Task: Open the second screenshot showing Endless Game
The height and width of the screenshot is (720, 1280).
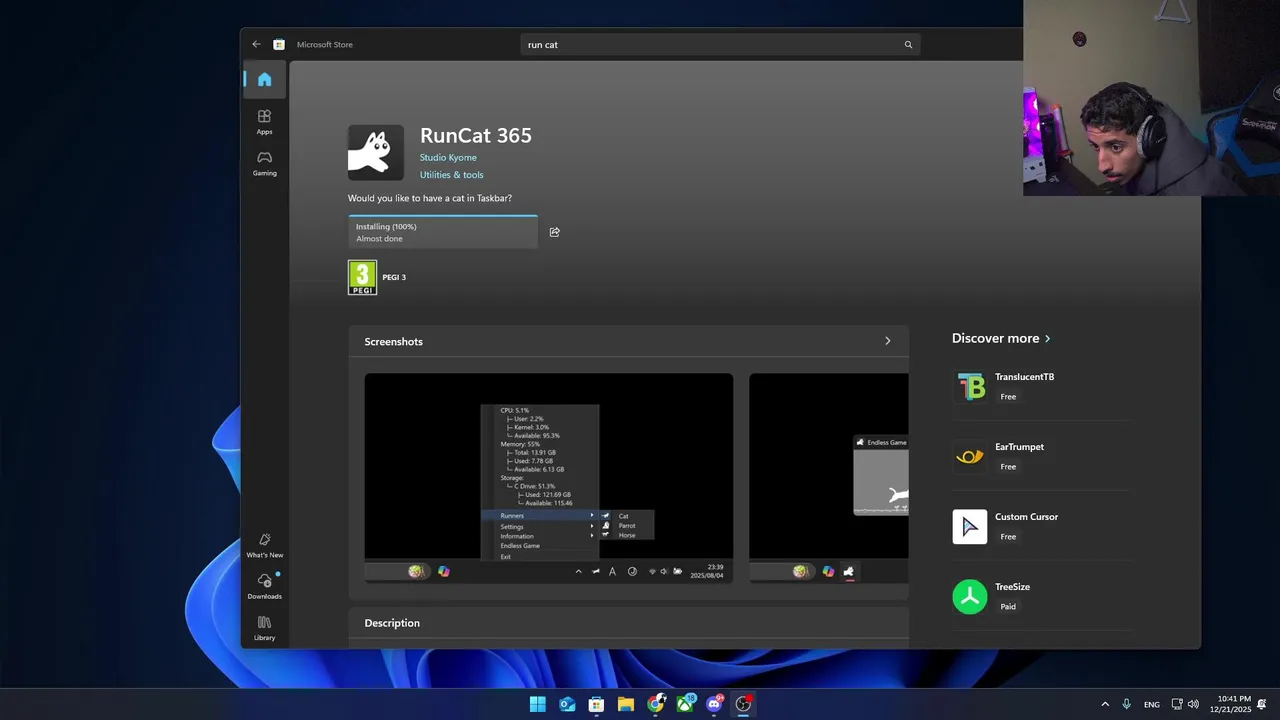Action: 829,478
